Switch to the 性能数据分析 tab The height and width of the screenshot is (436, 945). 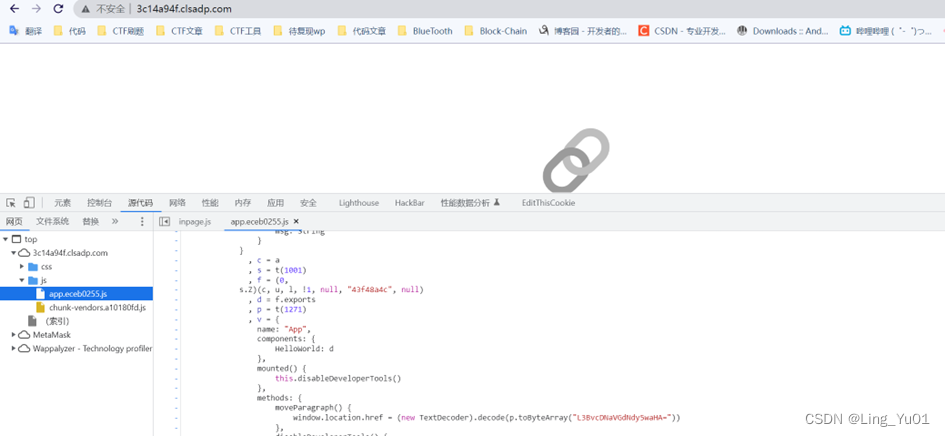pos(470,203)
